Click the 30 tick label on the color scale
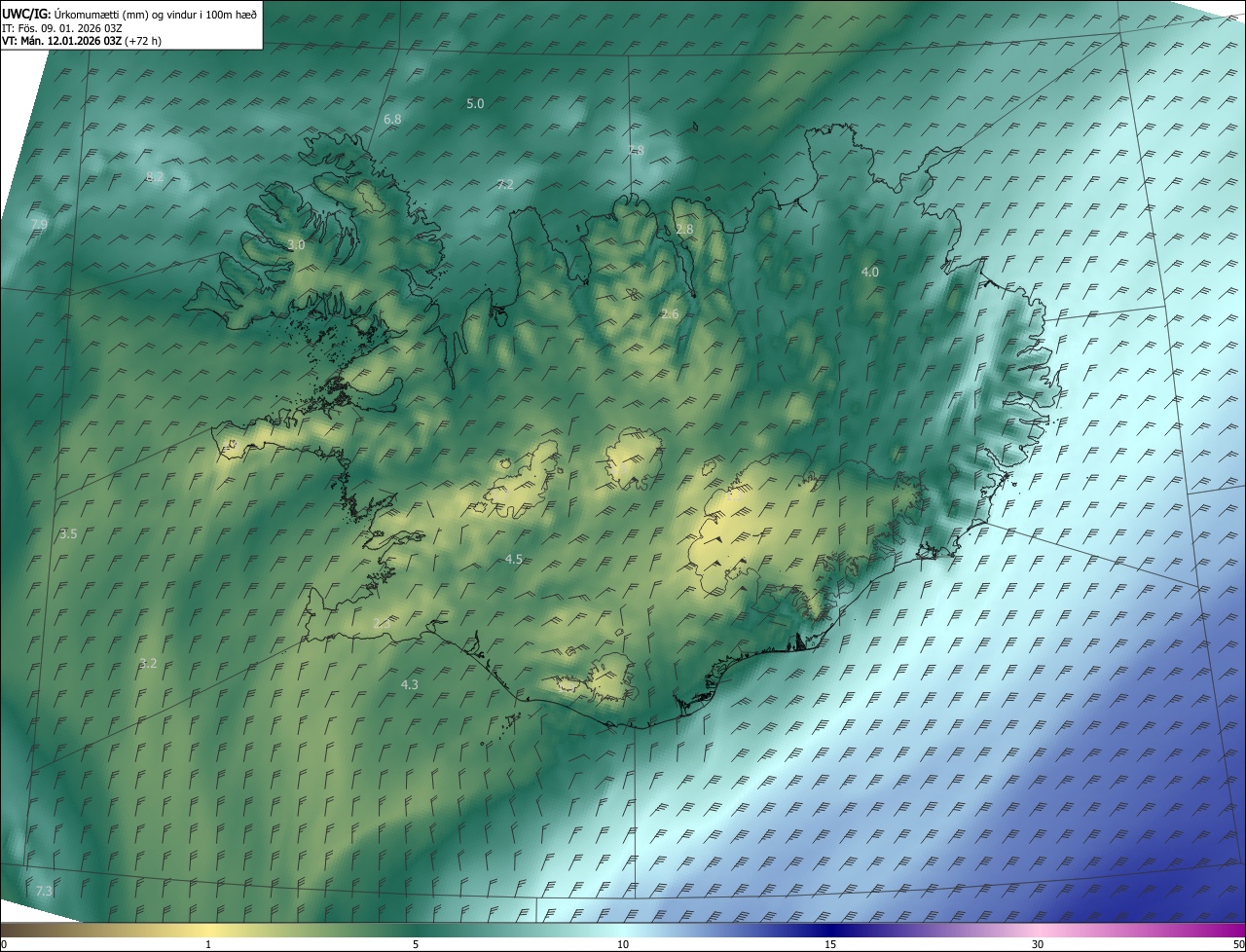The width and height of the screenshot is (1246, 952). [x=1038, y=944]
